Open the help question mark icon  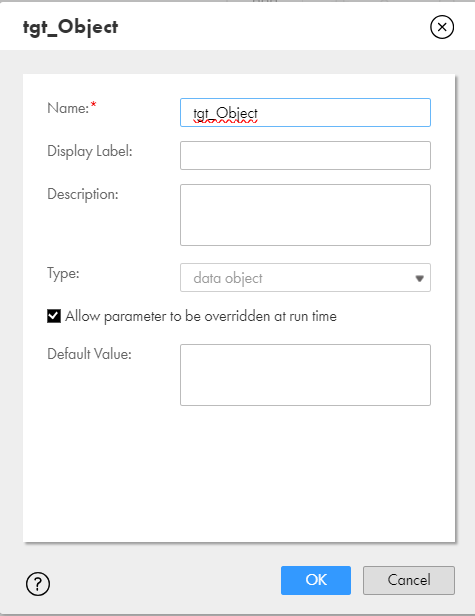[38, 584]
